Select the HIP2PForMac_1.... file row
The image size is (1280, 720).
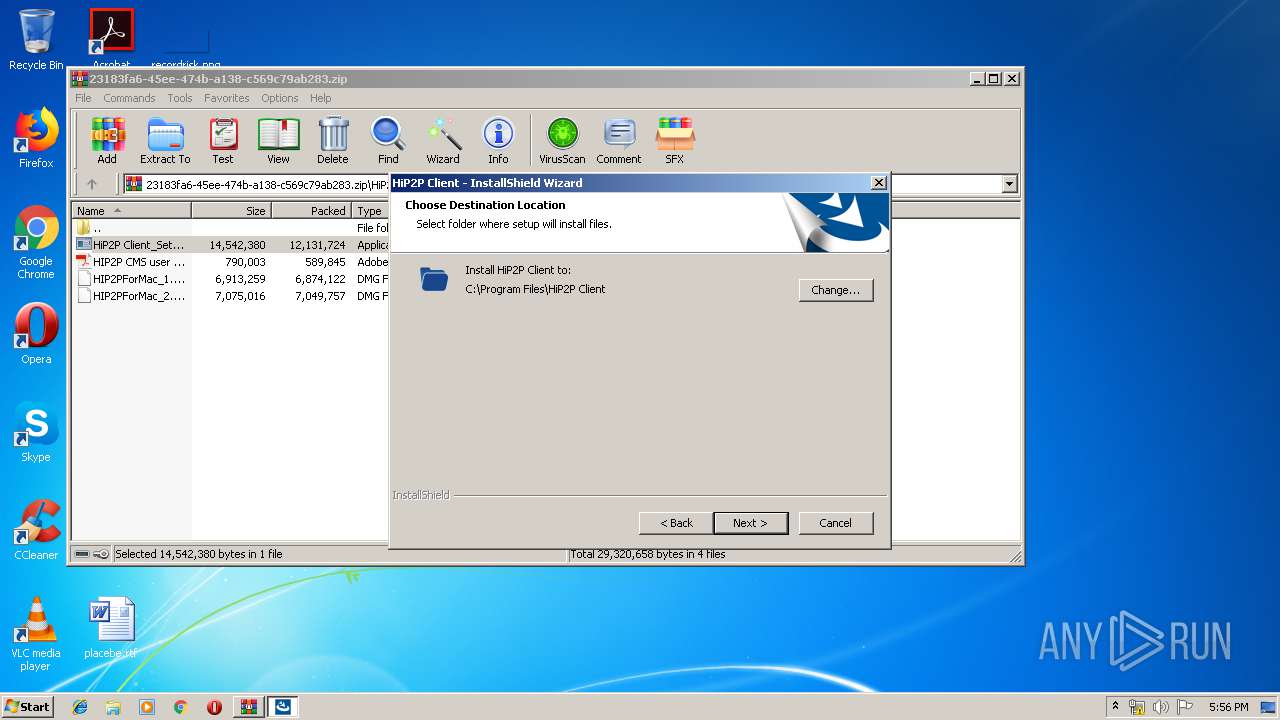[x=230, y=279]
